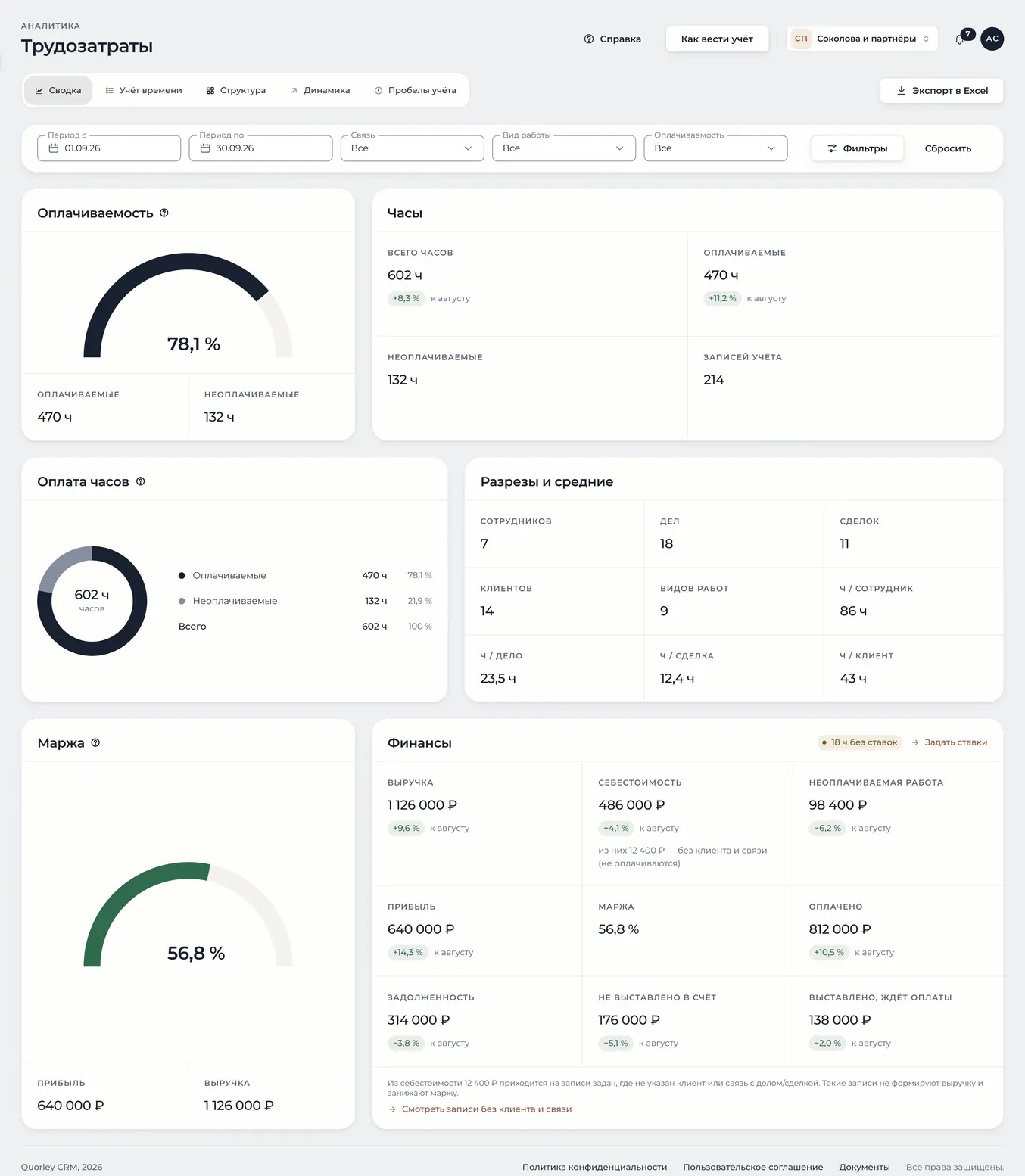
Task: Click the Период по date field
Action: [260, 148]
